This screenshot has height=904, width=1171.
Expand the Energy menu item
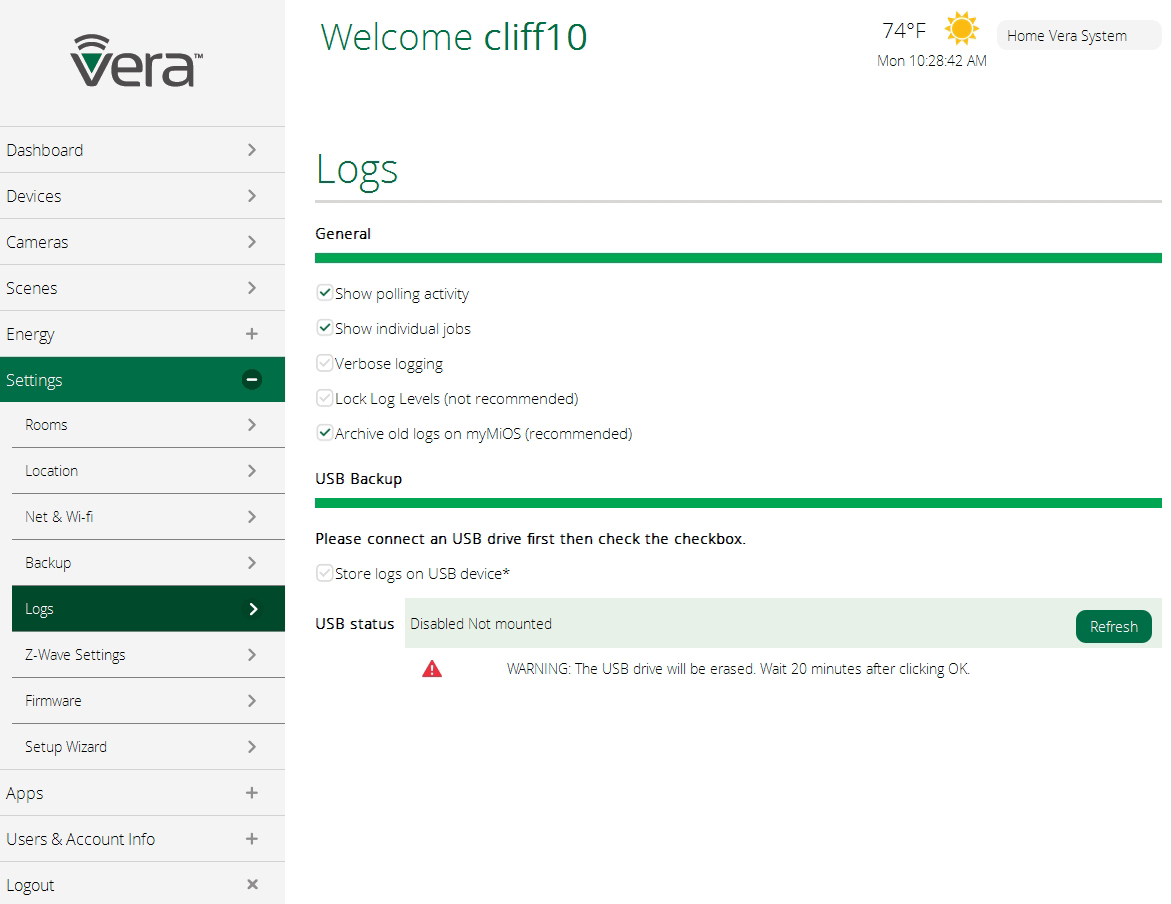[142, 334]
